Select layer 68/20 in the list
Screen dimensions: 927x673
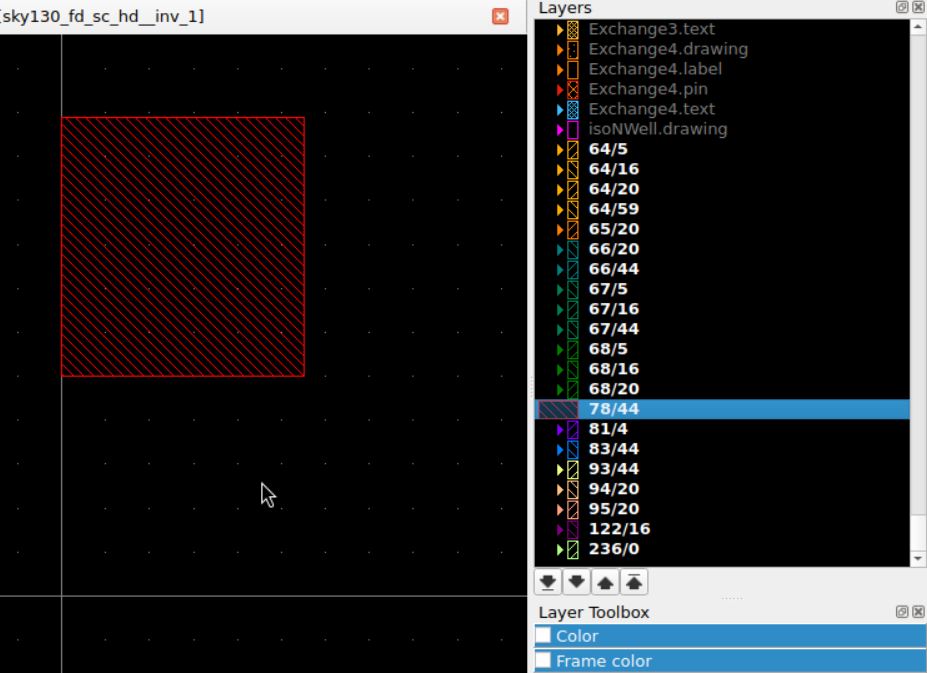coord(613,389)
